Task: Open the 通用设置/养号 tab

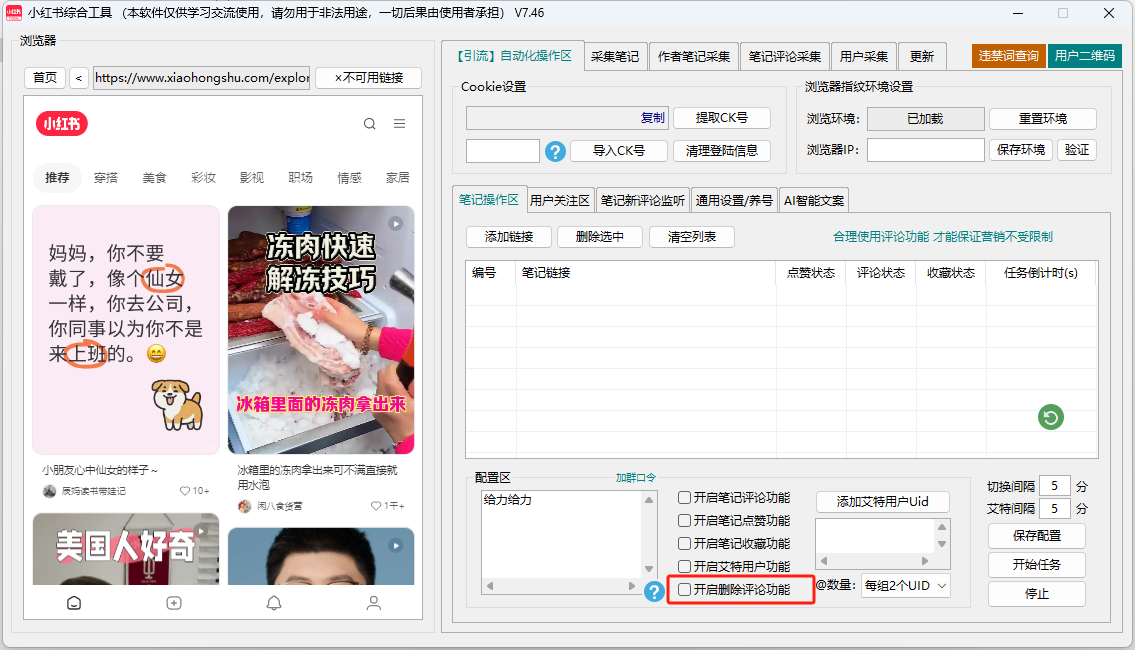Action: [734, 201]
